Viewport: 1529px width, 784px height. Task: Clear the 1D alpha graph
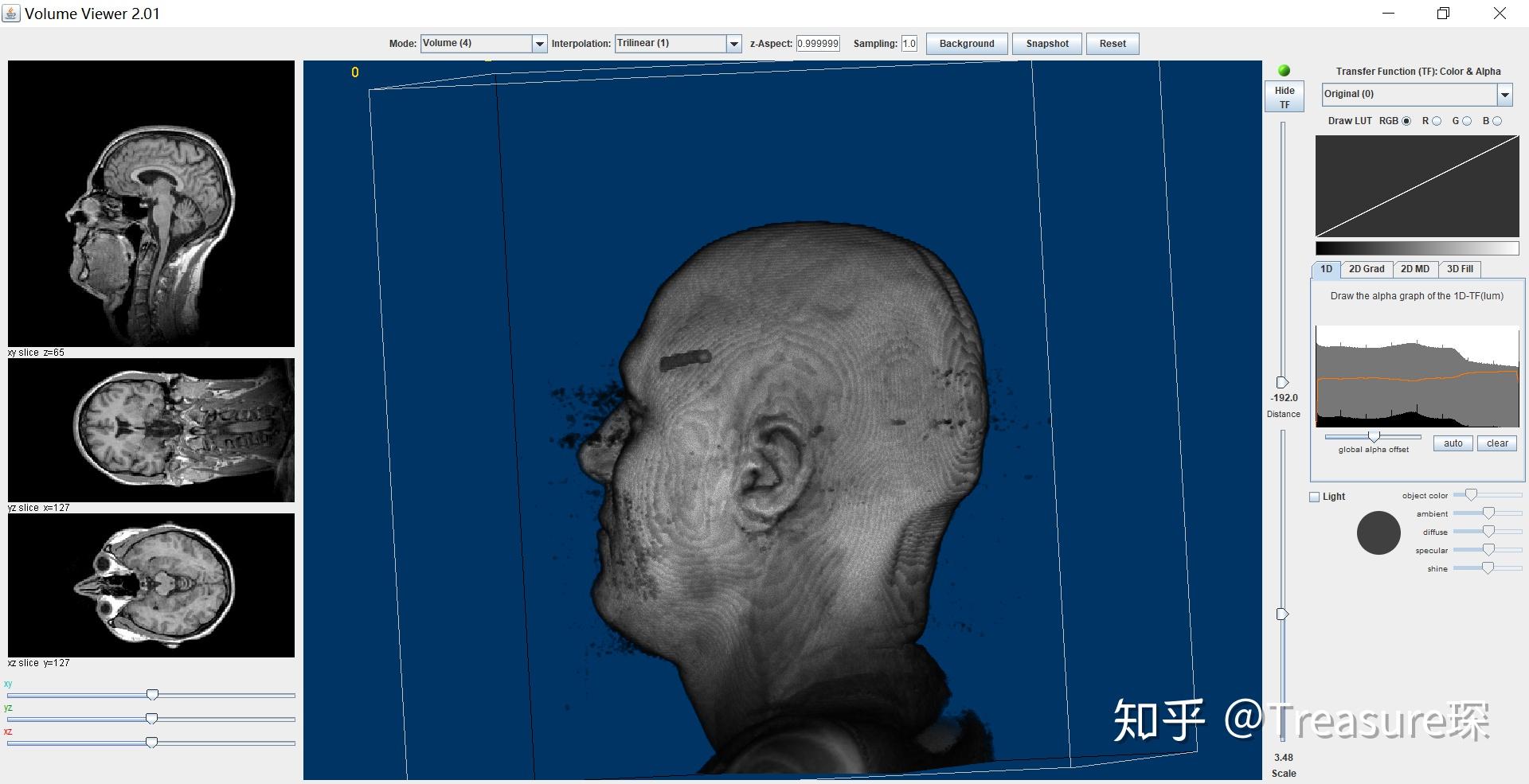pyautogui.click(x=1496, y=443)
